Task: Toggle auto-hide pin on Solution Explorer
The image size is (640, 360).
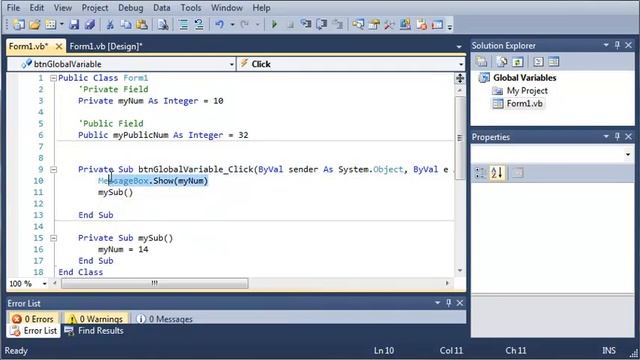Action: click(x=617, y=45)
